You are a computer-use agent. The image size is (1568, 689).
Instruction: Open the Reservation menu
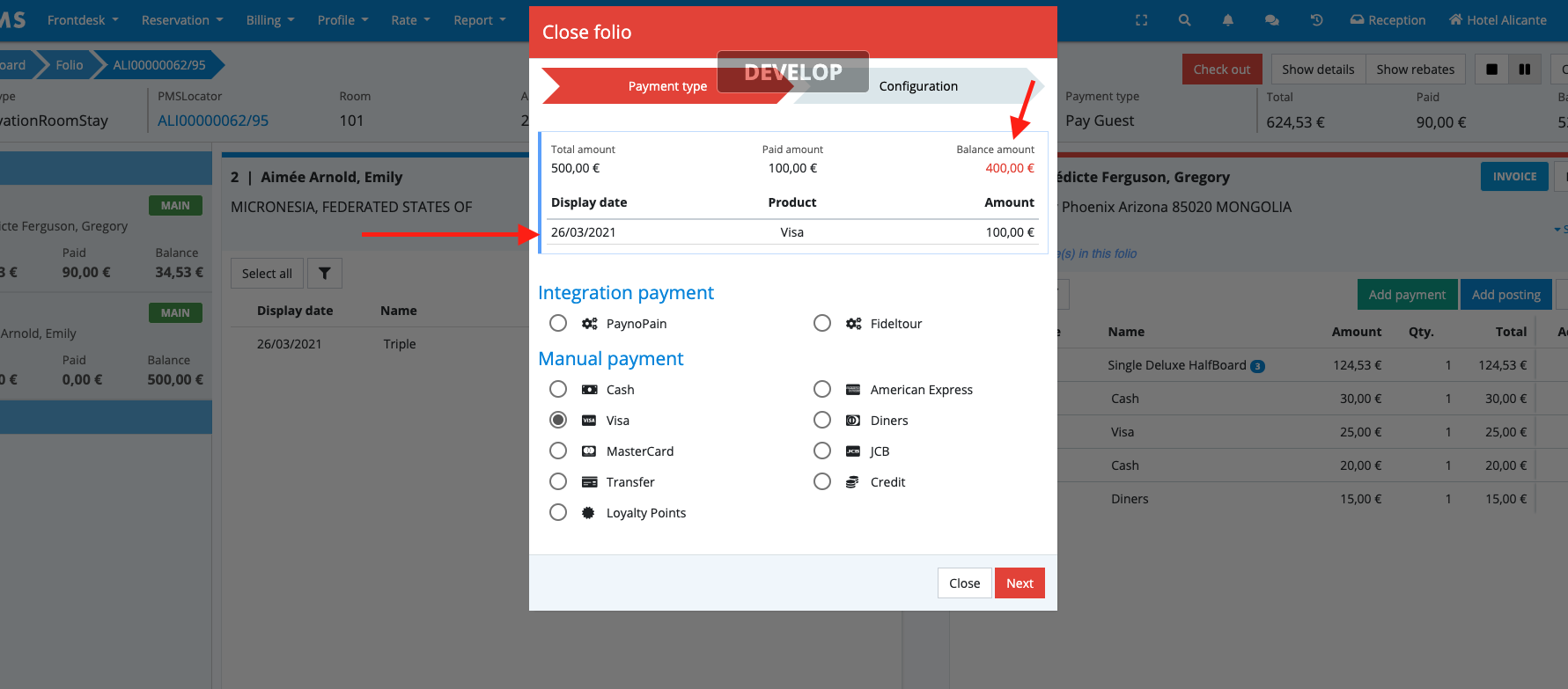pyautogui.click(x=182, y=20)
